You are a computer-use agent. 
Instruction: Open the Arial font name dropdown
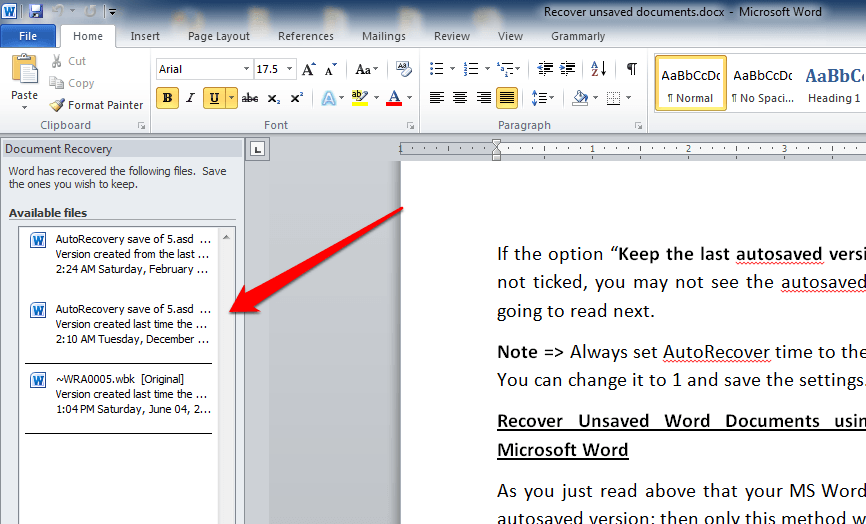pos(246,69)
